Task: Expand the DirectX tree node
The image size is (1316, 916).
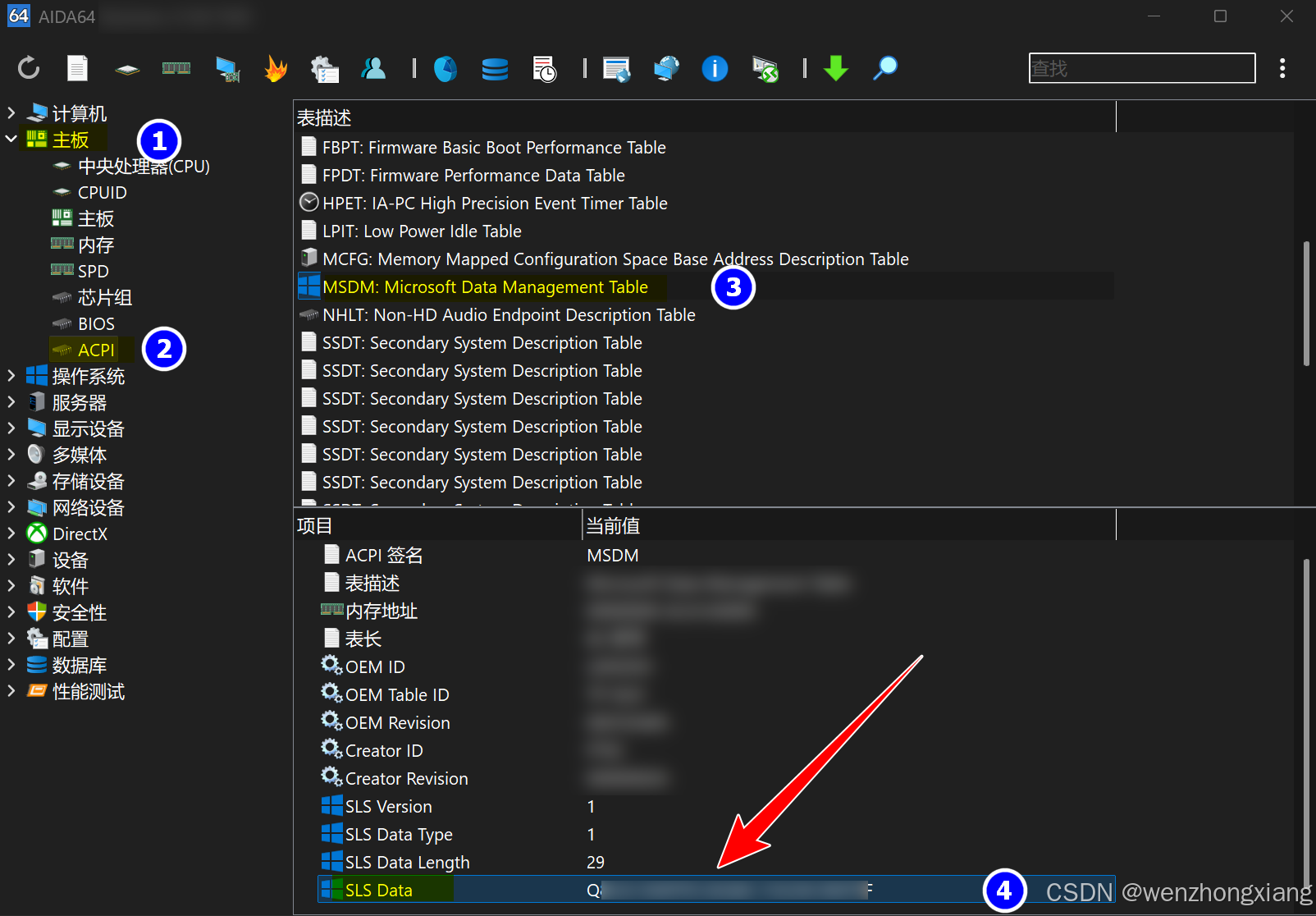Action: 11,533
